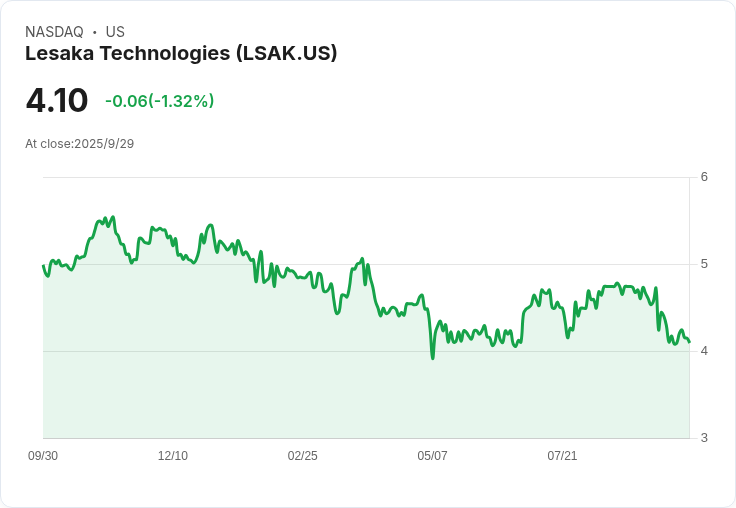Select the US market label
Screen dimensions: 736x508
pos(115,32)
